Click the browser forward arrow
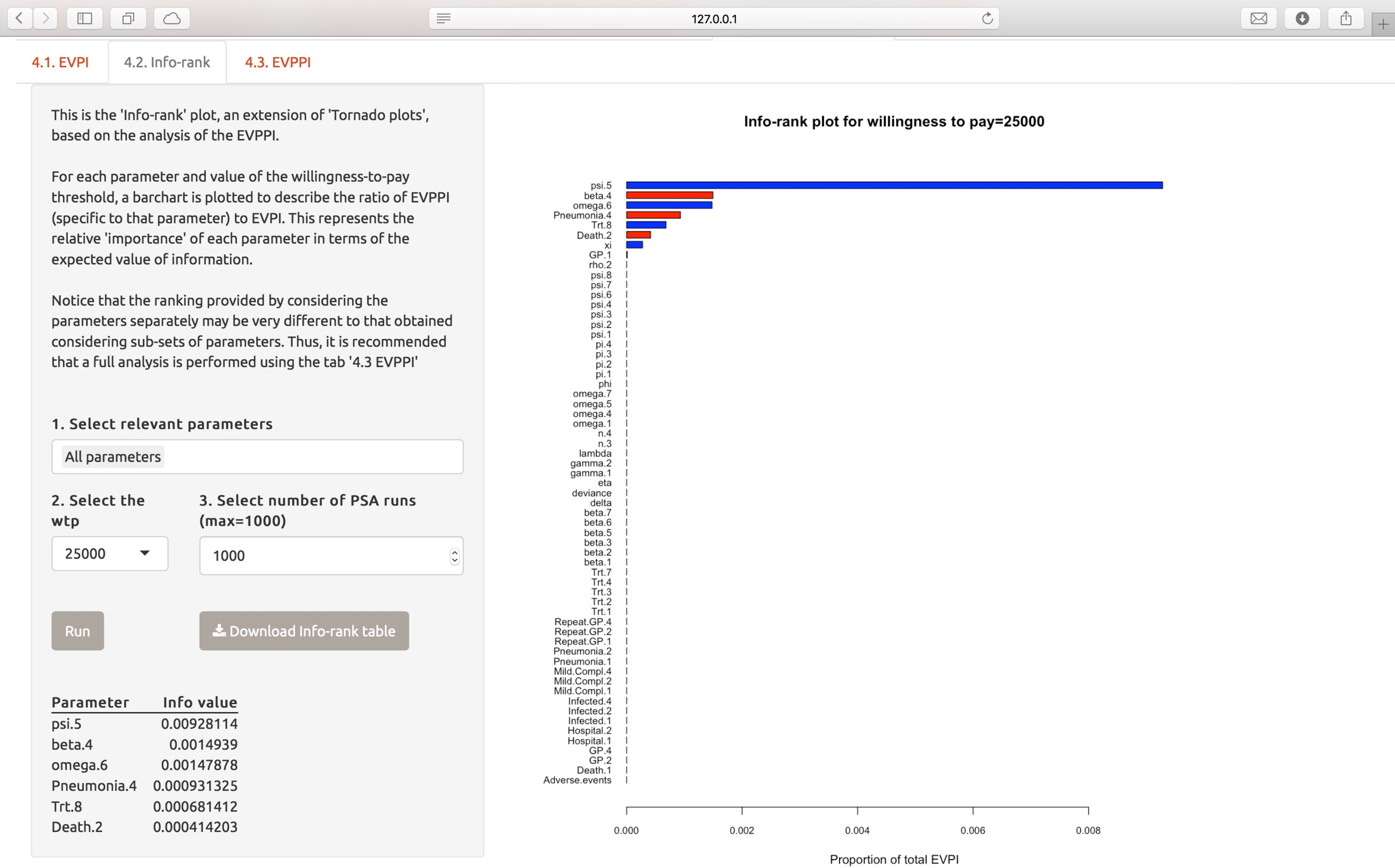Viewport: 1395px width, 868px height. tap(45, 18)
